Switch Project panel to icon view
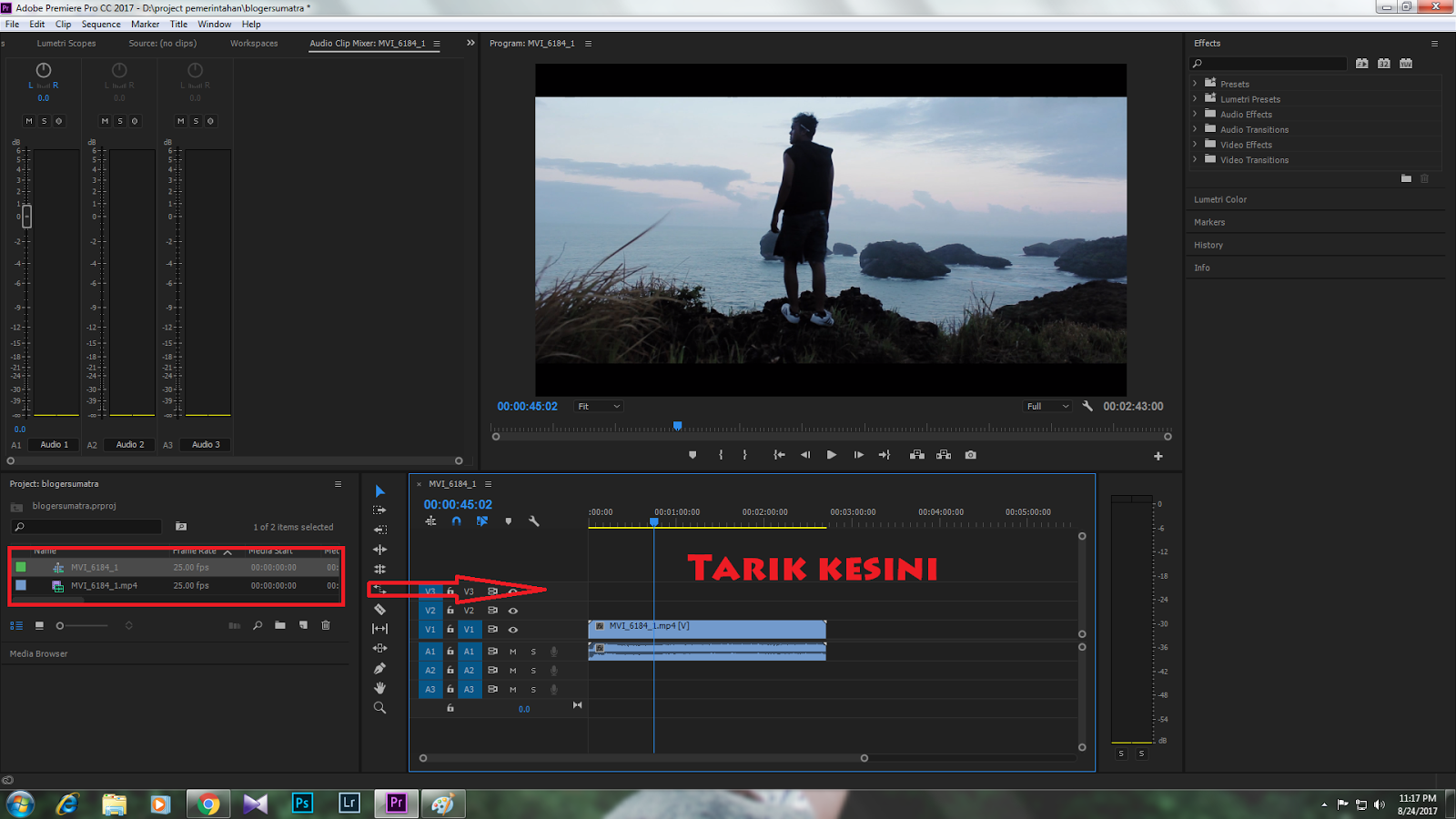Screen dimensions: 1456x819 [x=39, y=625]
